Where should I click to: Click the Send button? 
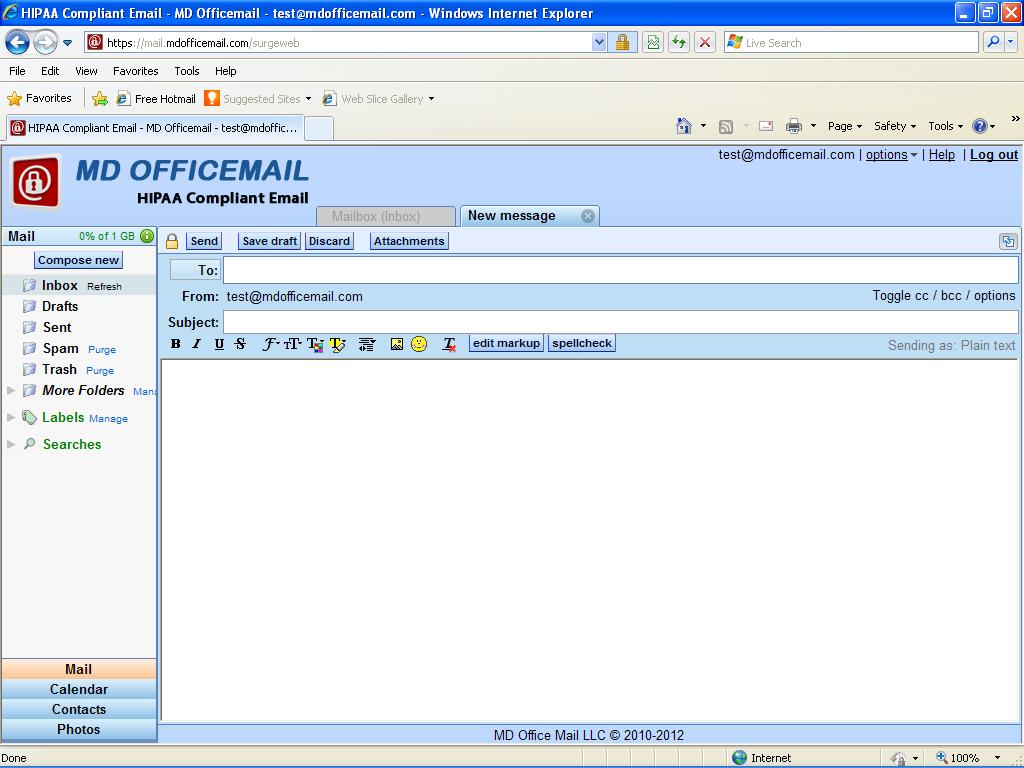[x=204, y=241]
